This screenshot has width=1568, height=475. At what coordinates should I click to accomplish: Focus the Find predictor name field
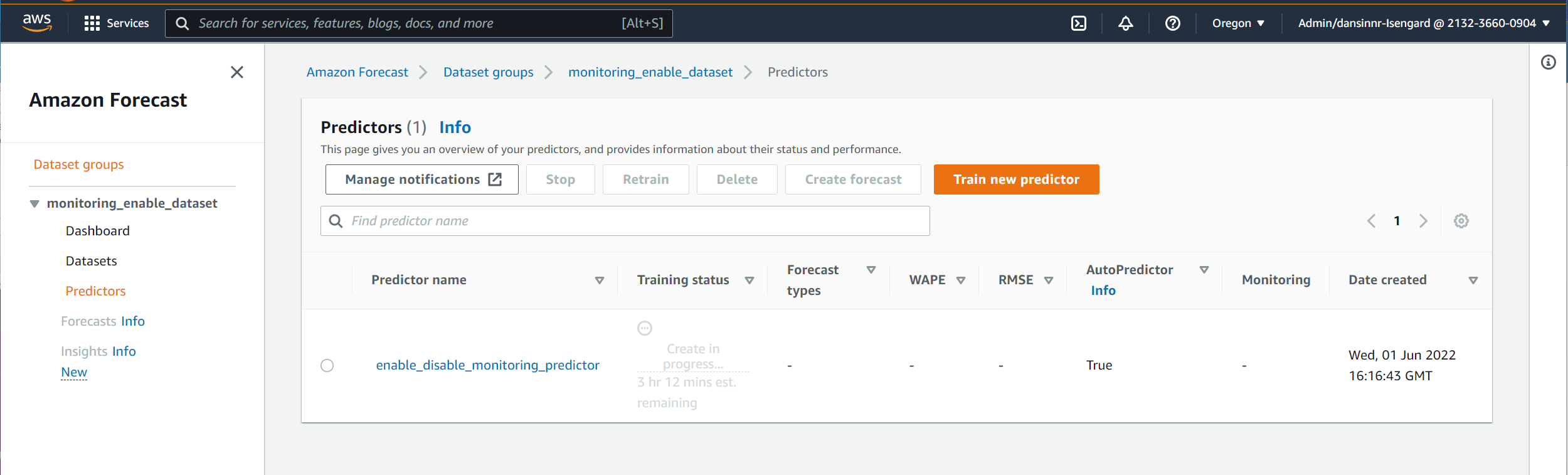(x=625, y=221)
